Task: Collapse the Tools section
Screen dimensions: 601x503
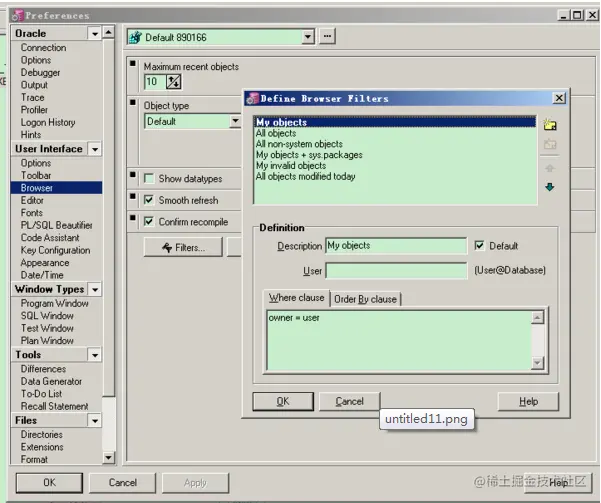Action: (x=95, y=355)
